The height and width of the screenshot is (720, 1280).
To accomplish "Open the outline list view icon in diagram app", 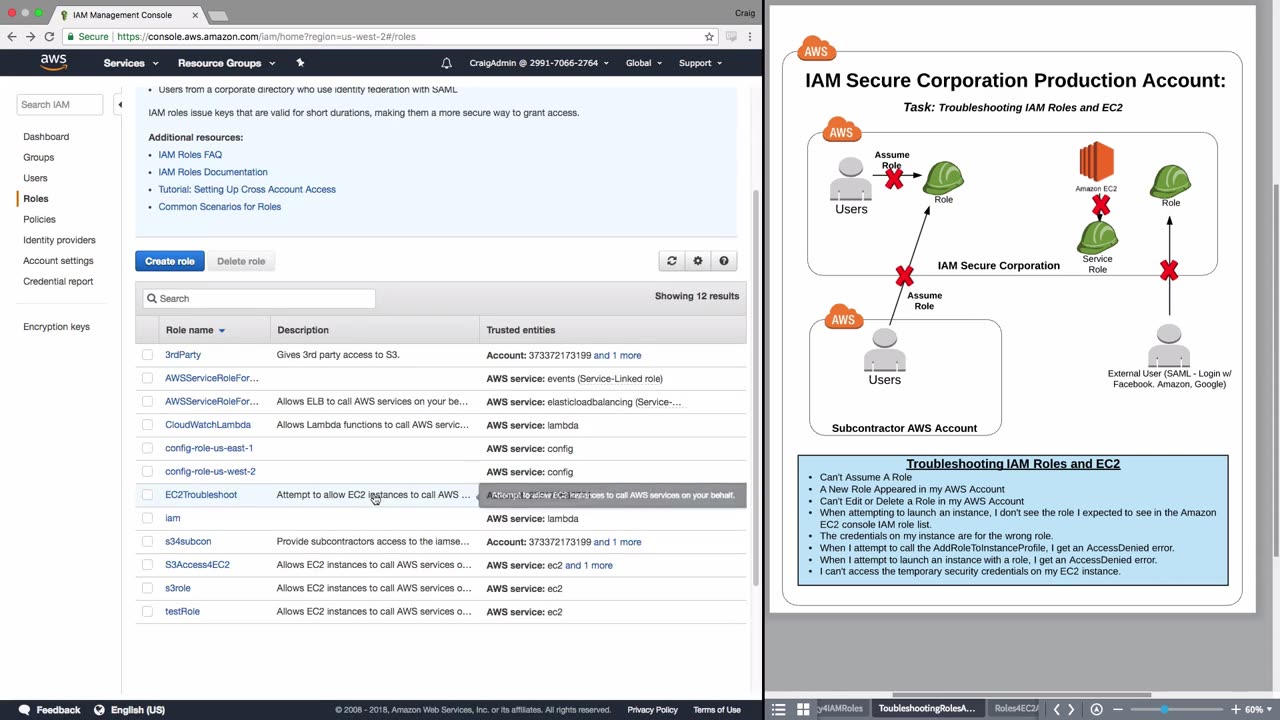I will (779, 709).
